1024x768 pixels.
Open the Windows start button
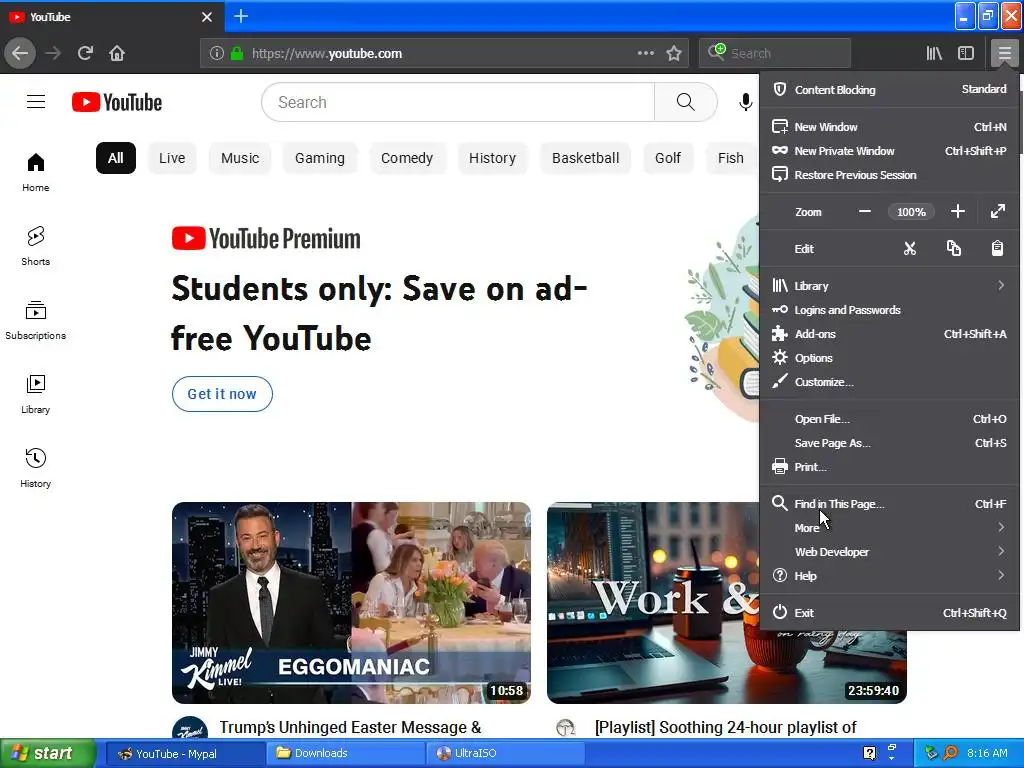(x=47, y=753)
